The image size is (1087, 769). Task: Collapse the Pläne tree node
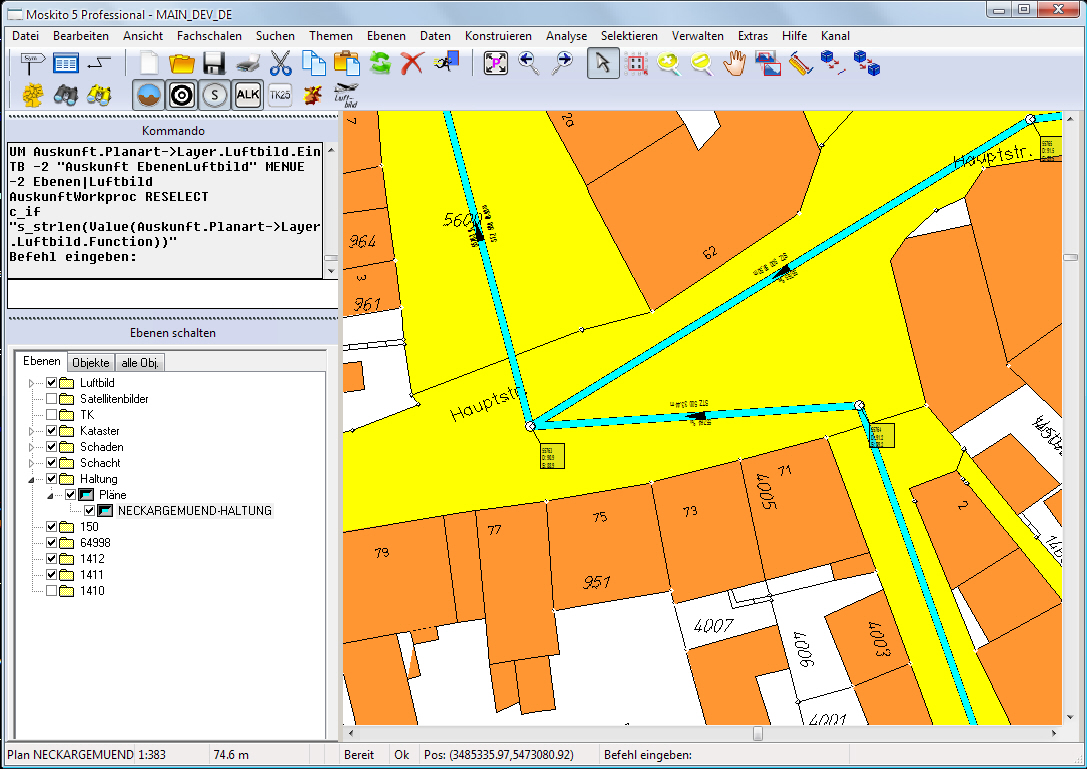(x=51, y=495)
